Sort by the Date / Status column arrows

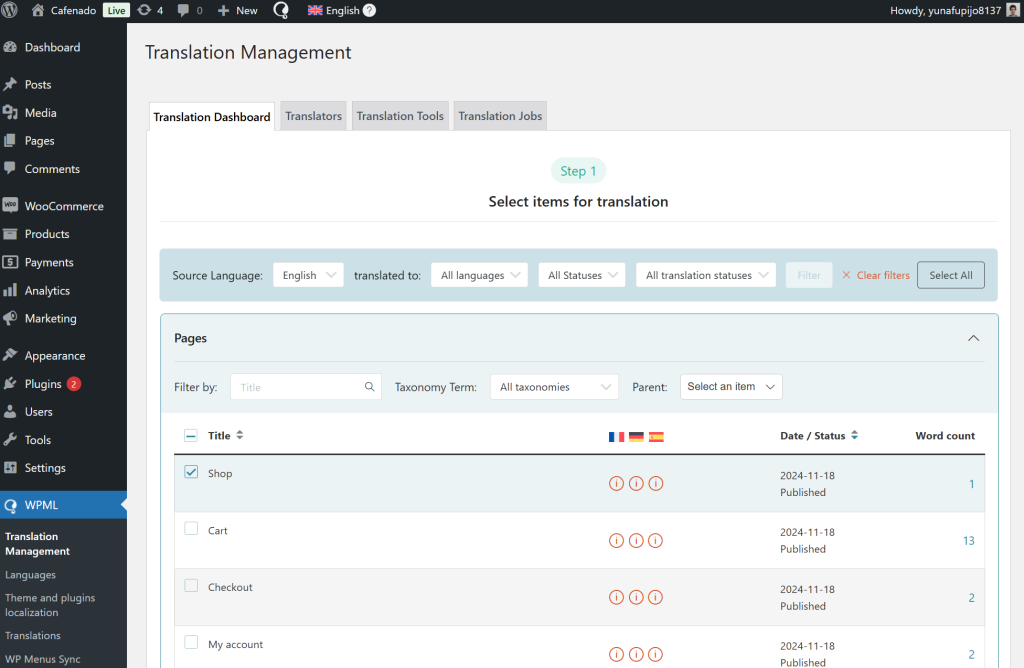tap(856, 435)
